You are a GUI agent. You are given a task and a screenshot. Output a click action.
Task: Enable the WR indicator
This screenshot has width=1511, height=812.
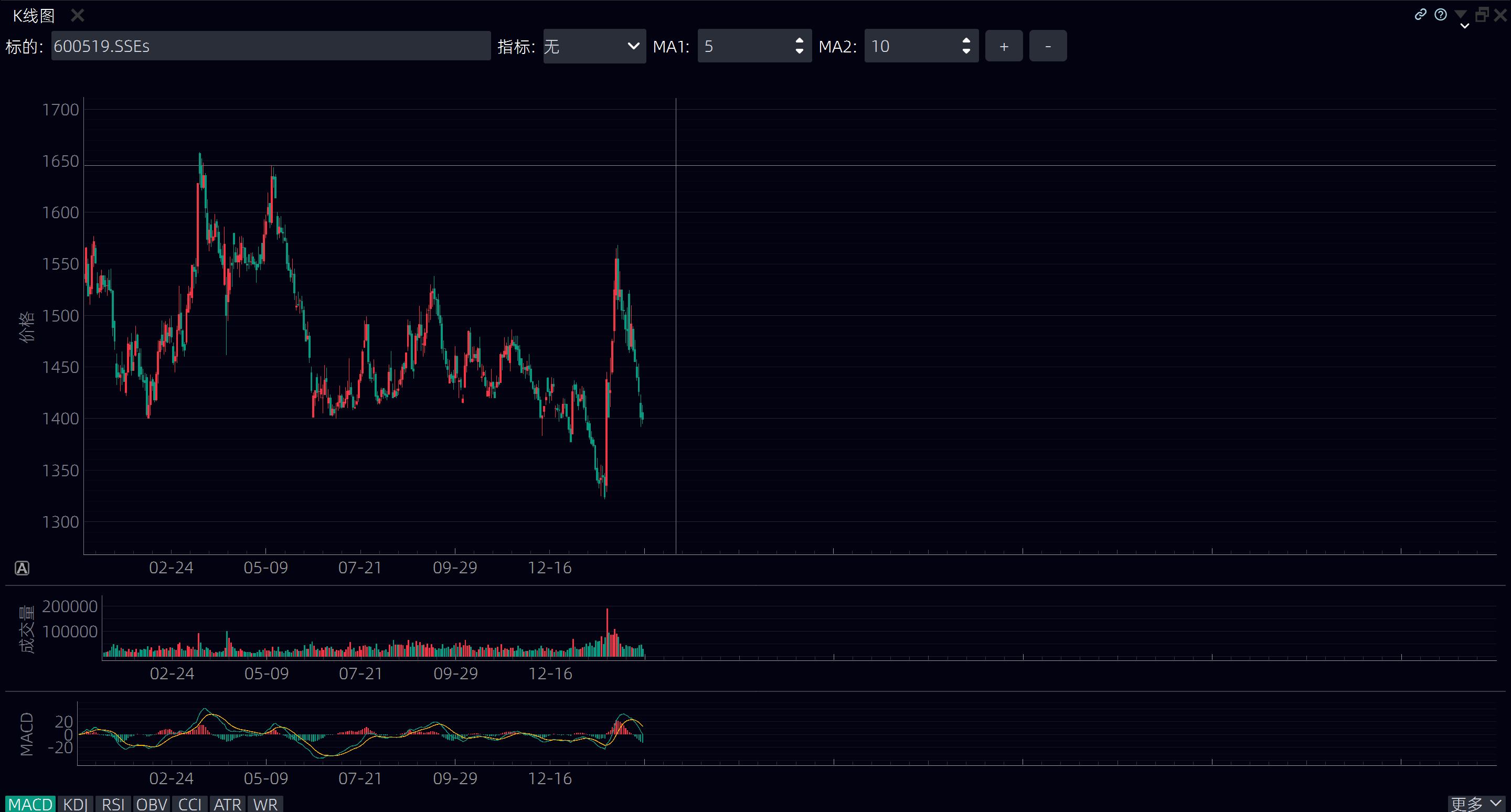265,804
